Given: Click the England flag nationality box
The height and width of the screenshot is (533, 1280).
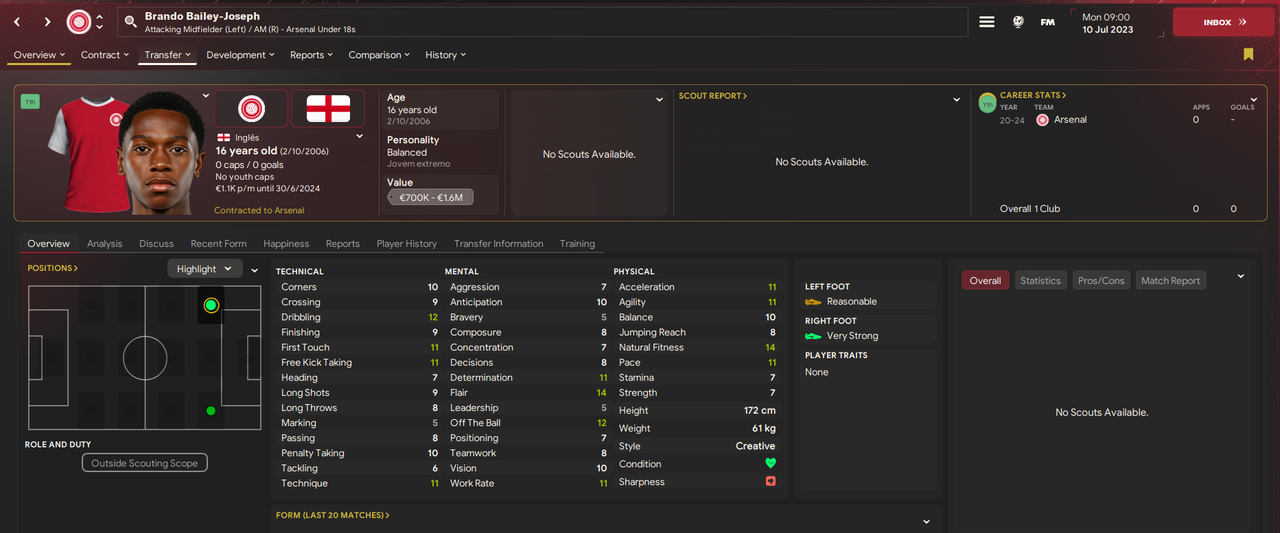Looking at the screenshot, I should [x=328, y=109].
